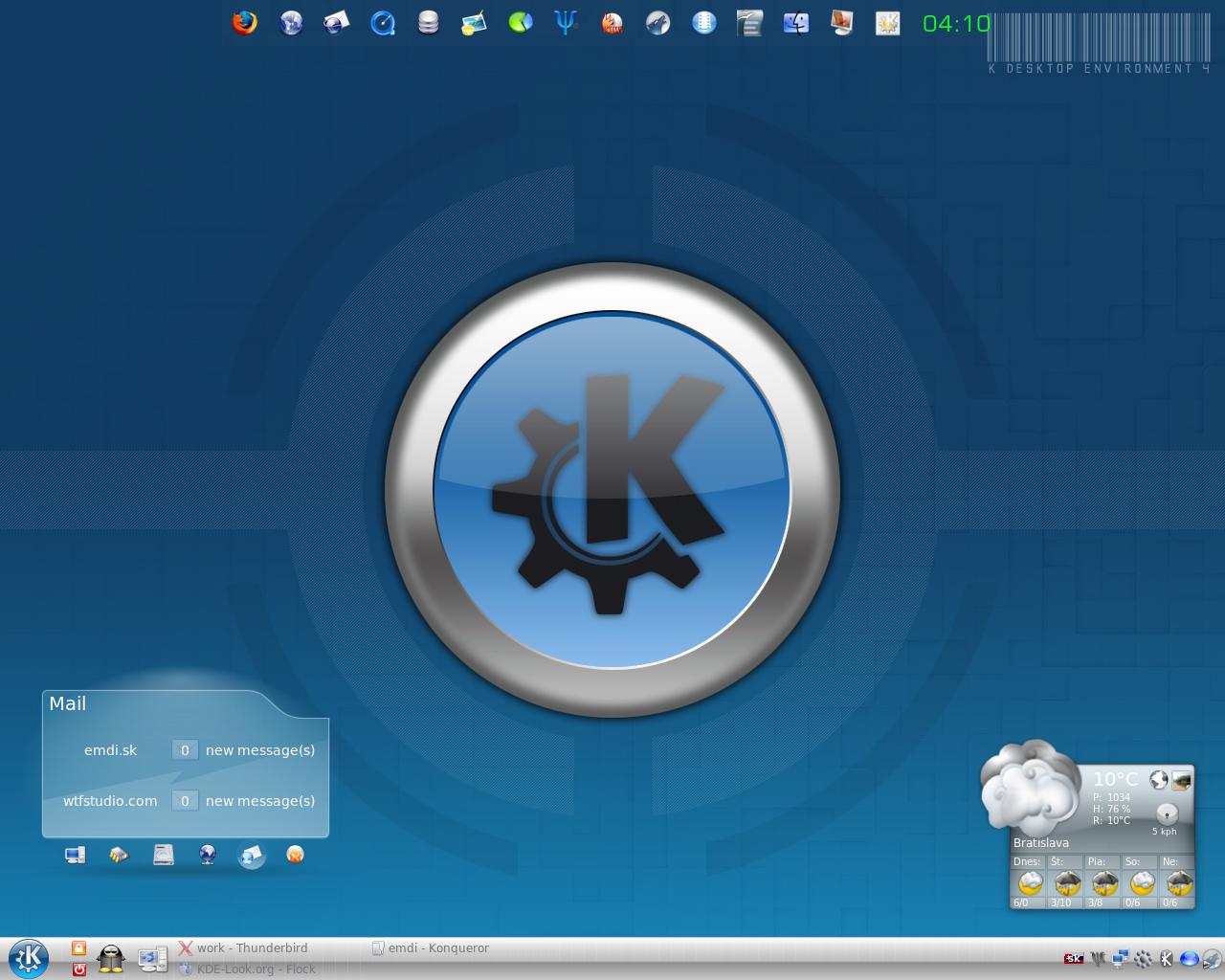Image resolution: width=1225 pixels, height=980 pixels.
Task: Click the P: 1034 pressure reading
Action: click(1111, 797)
